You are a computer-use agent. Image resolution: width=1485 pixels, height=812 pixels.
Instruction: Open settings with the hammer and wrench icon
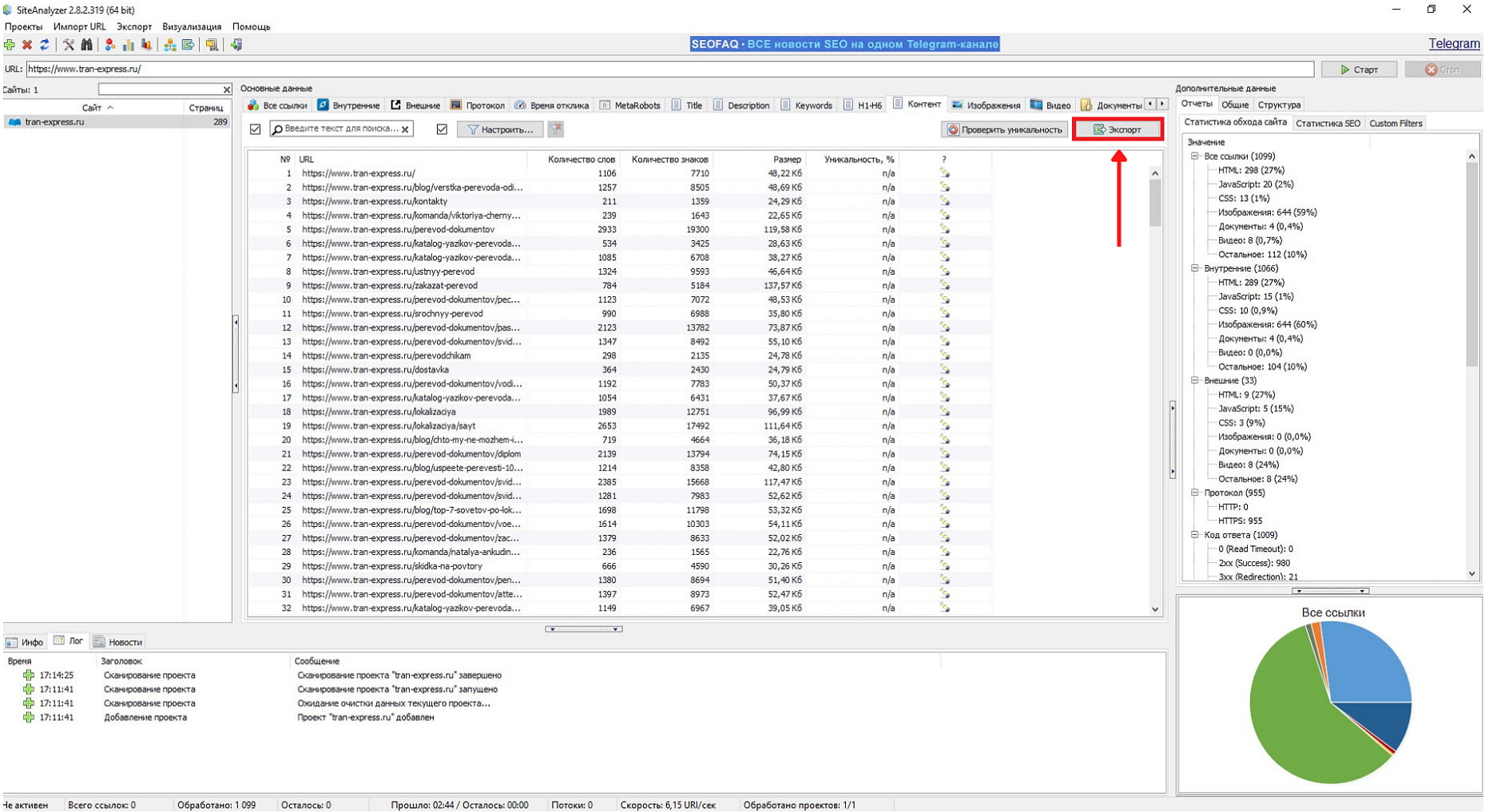pos(69,45)
